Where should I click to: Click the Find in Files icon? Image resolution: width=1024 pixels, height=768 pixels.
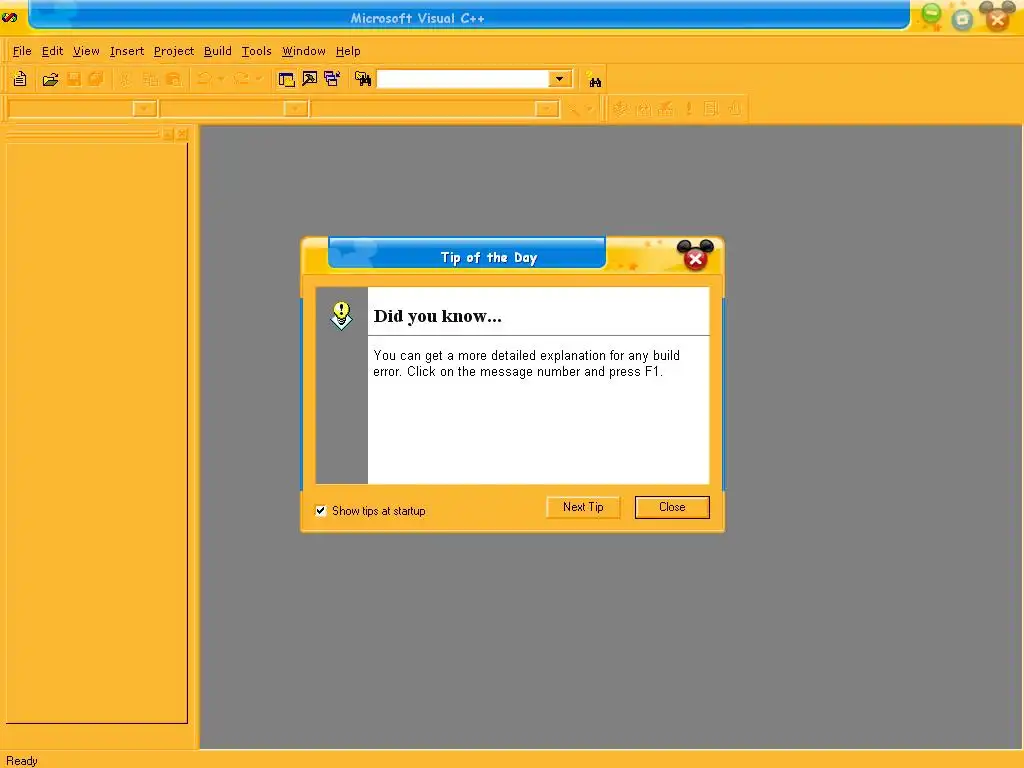pos(363,79)
